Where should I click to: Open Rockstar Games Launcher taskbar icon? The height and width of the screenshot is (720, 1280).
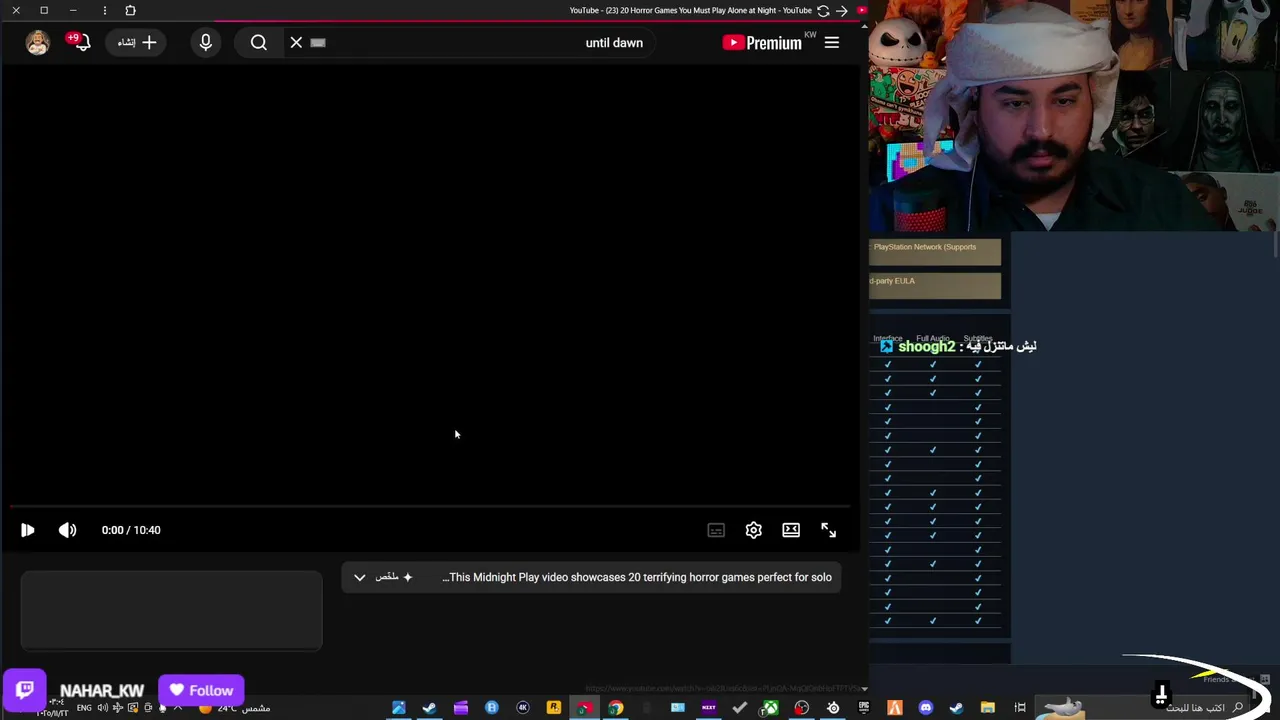coord(553,708)
